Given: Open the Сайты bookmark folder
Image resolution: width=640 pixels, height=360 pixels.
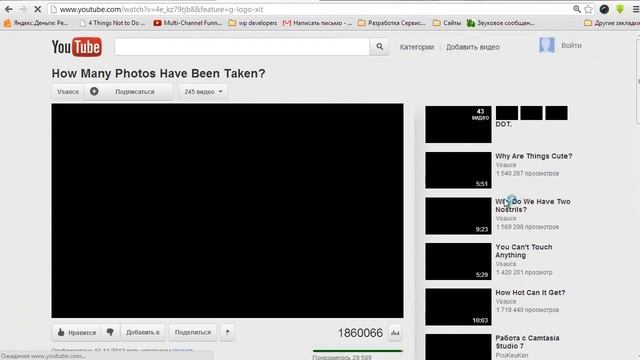Looking at the screenshot, I should [447, 23].
